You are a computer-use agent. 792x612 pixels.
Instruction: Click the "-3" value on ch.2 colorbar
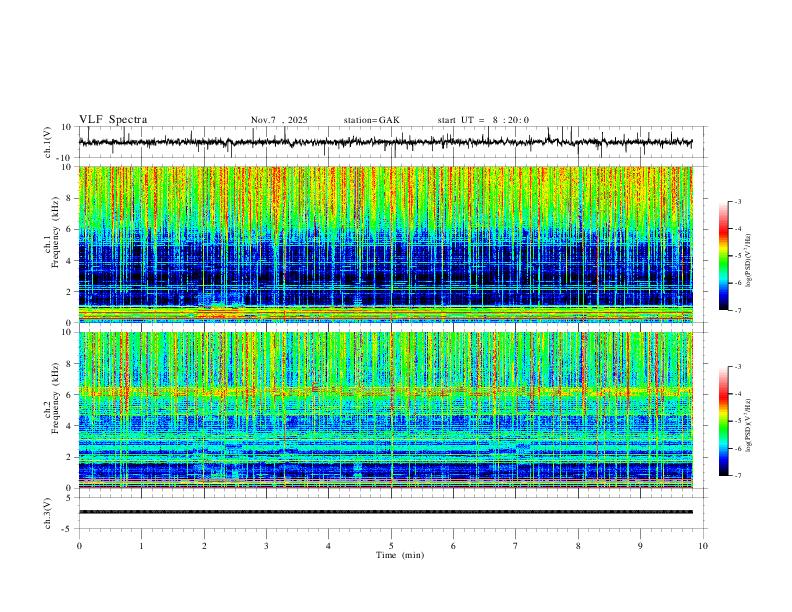click(x=738, y=367)
